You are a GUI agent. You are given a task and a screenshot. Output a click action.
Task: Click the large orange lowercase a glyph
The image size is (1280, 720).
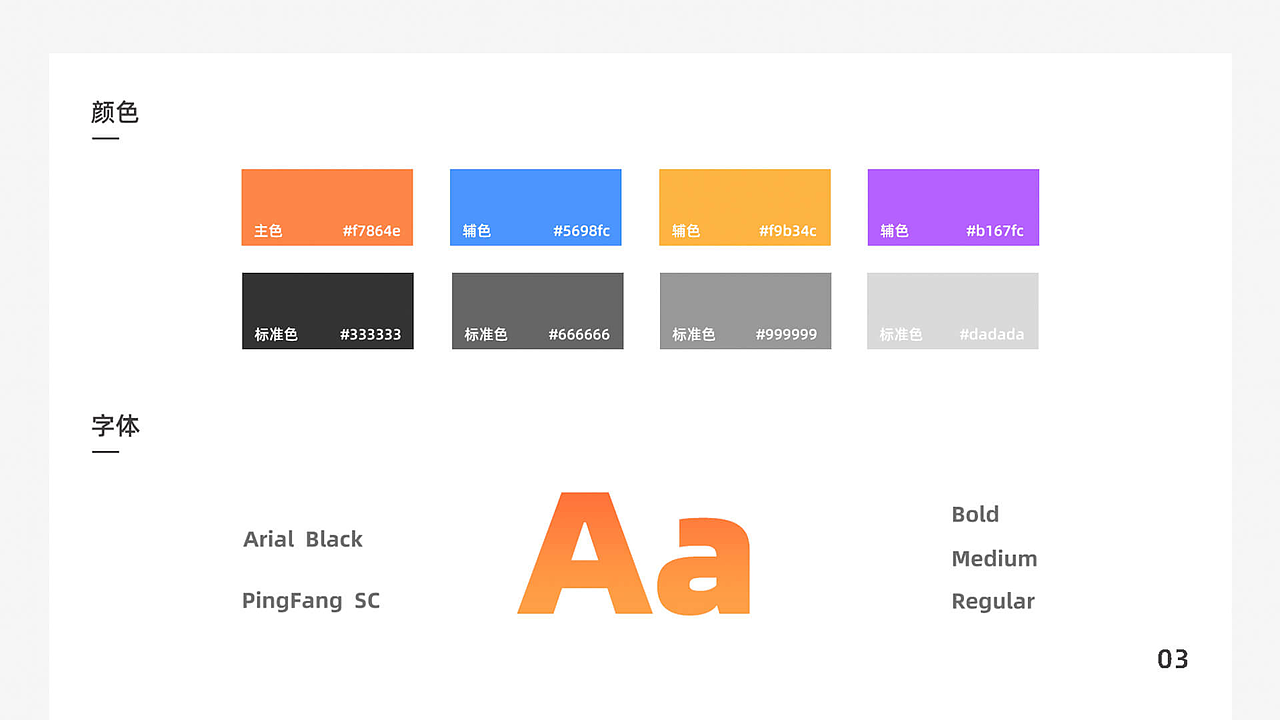pos(703,568)
